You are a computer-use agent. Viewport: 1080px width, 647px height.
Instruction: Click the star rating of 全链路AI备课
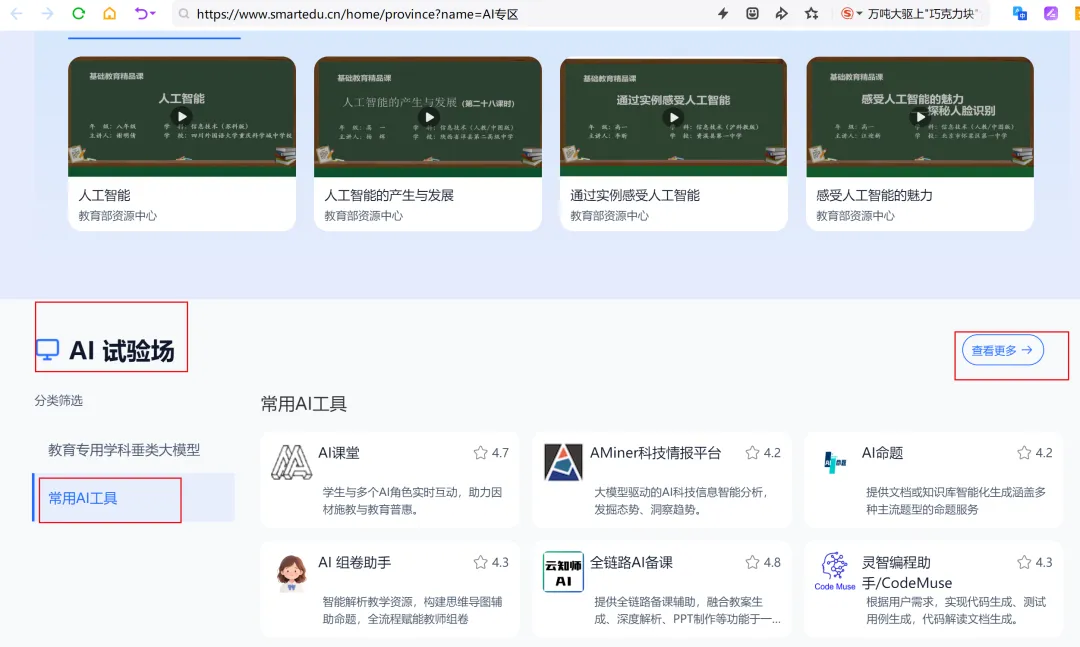pyautogui.click(x=763, y=562)
